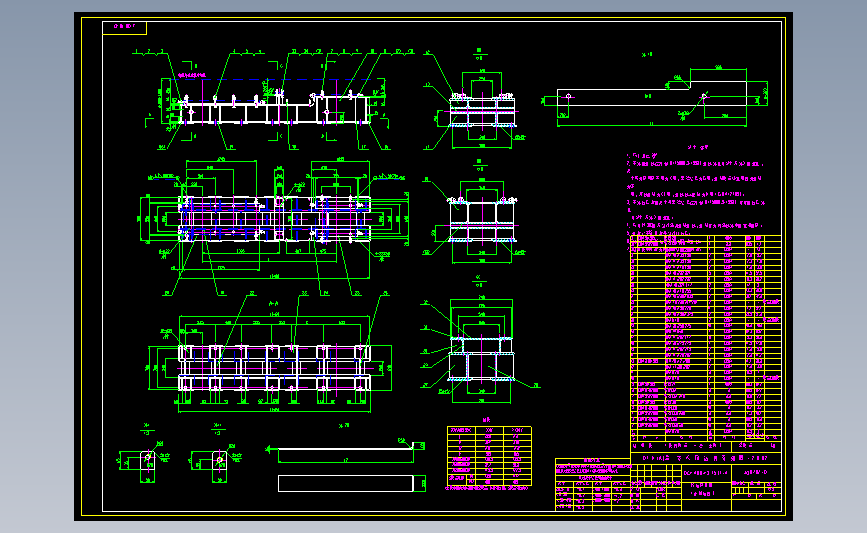Click the top front elevation view of the beam assembly
The height and width of the screenshot is (533, 867).
point(274,109)
